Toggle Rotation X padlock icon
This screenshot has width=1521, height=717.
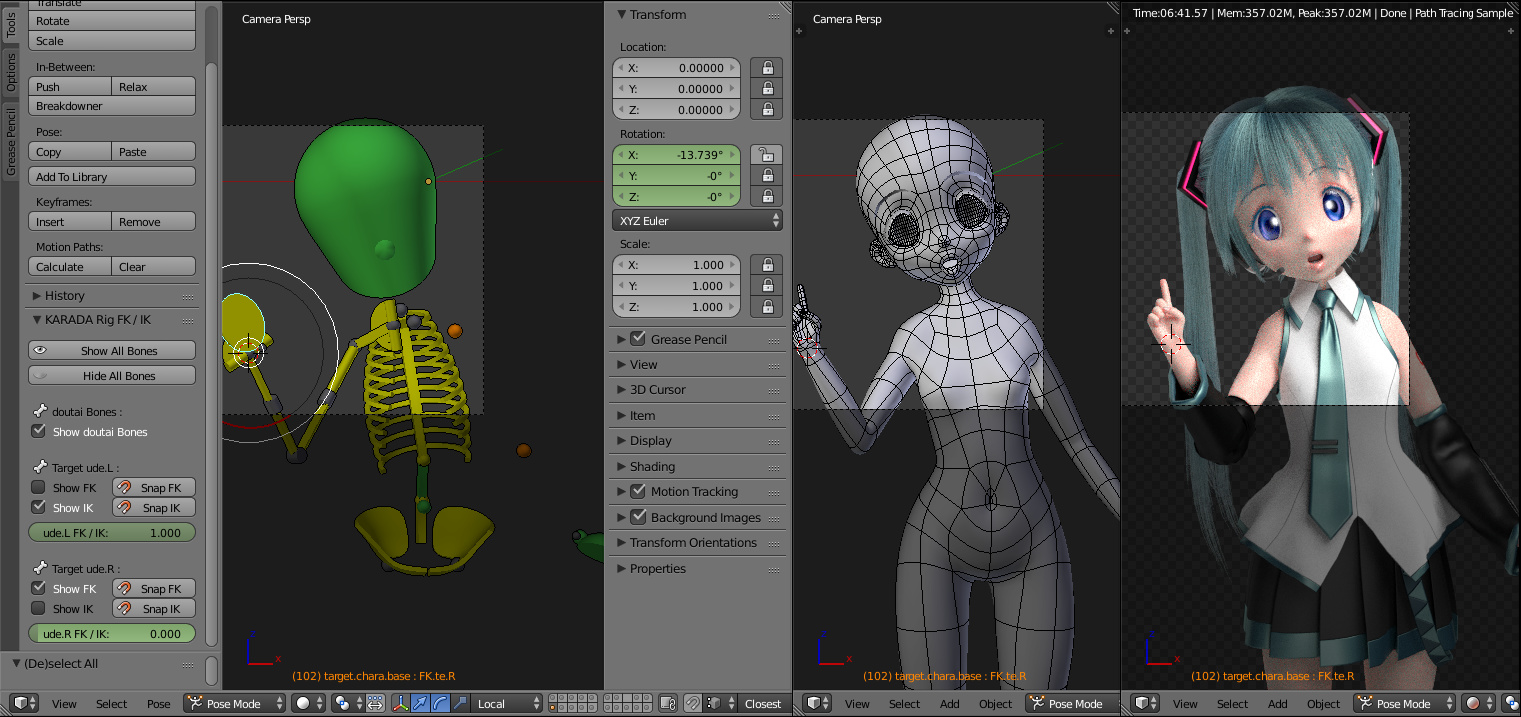click(767, 155)
